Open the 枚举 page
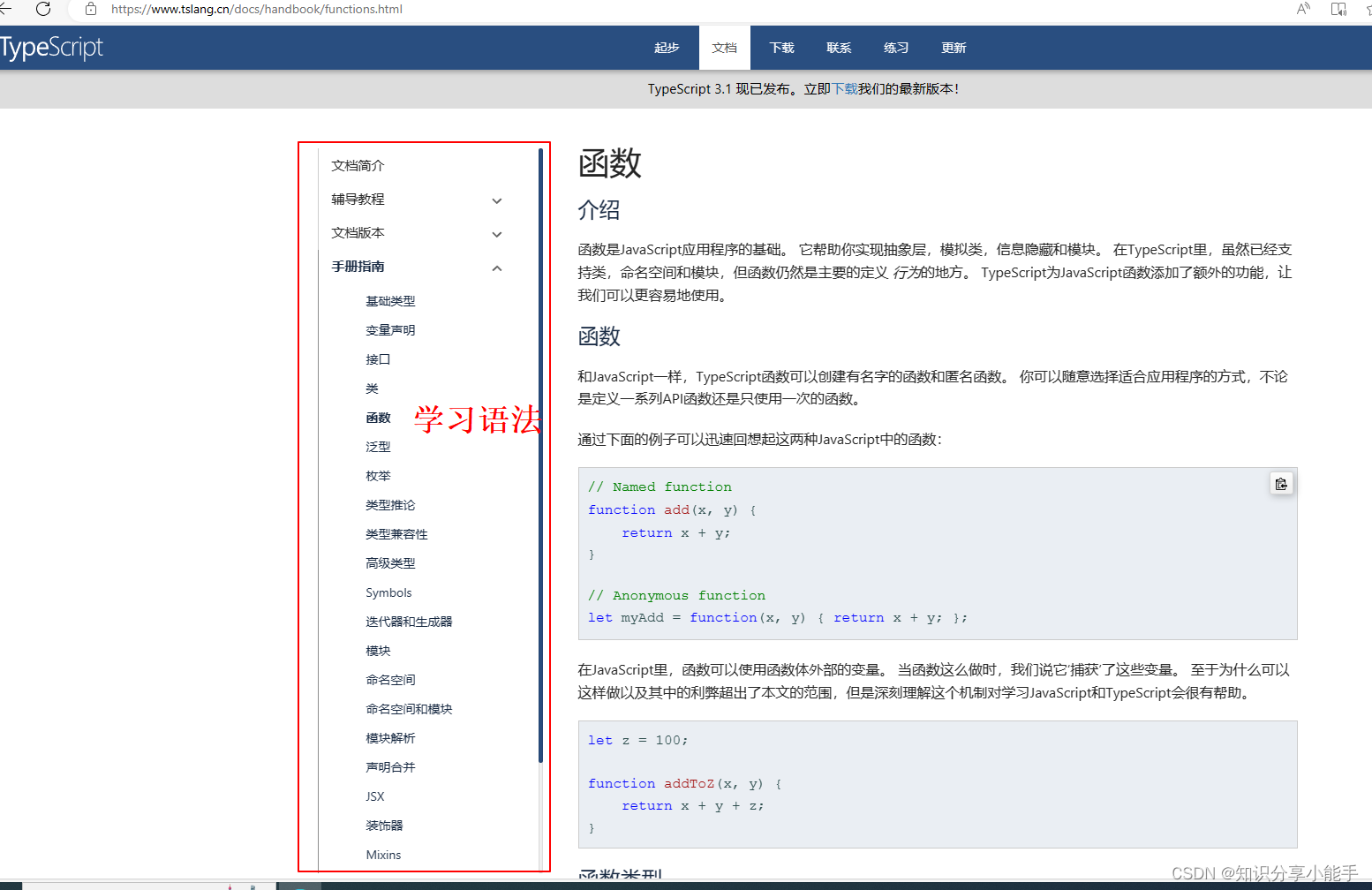The image size is (1372, 890). [x=378, y=476]
